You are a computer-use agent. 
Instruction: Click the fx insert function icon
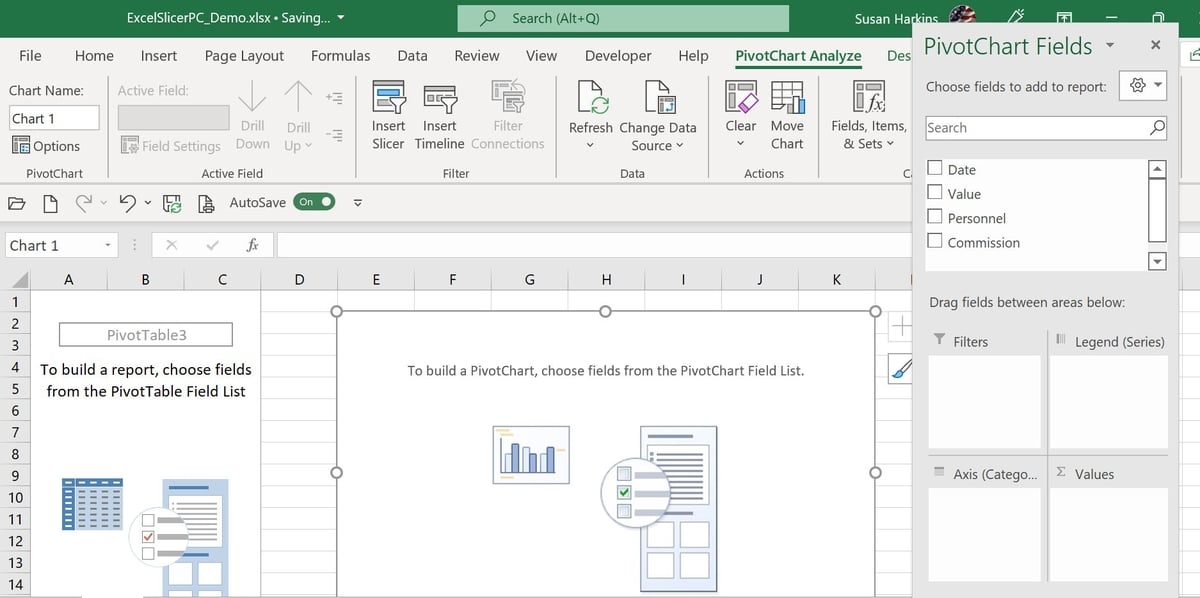pos(253,245)
